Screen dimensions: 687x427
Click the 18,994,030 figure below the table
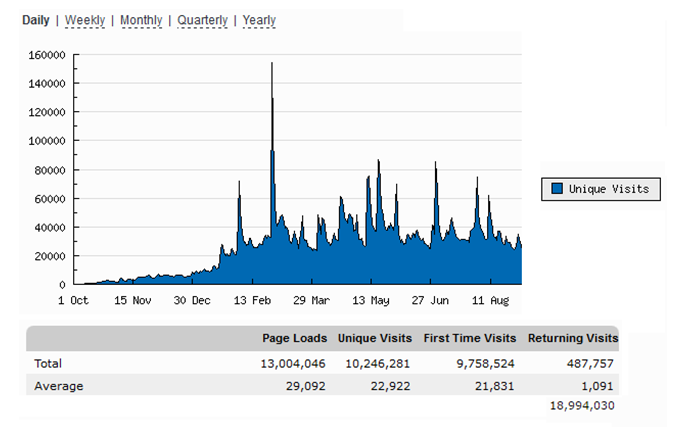pos(581,405)
